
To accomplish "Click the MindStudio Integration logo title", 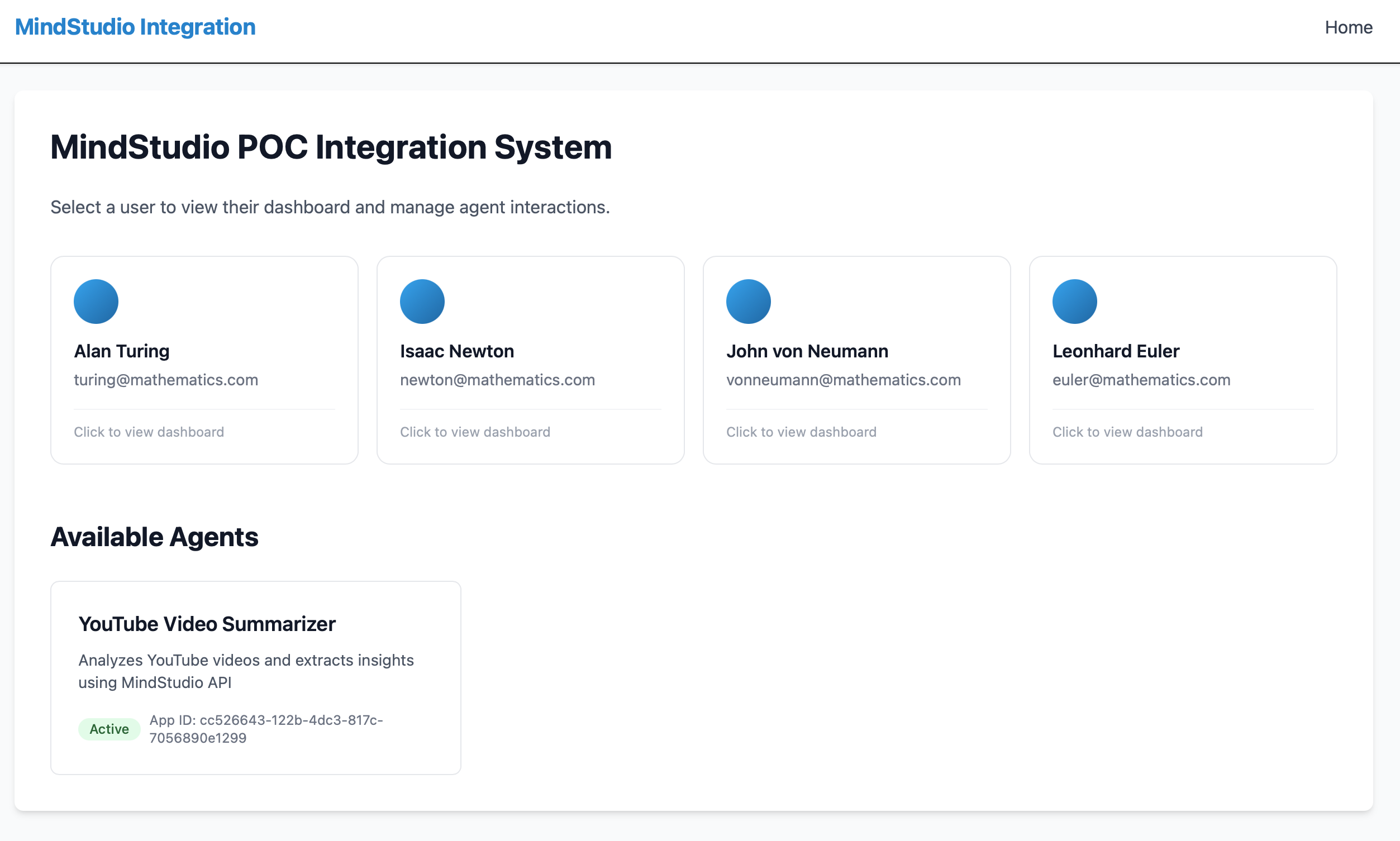I will tap(135, 27).
